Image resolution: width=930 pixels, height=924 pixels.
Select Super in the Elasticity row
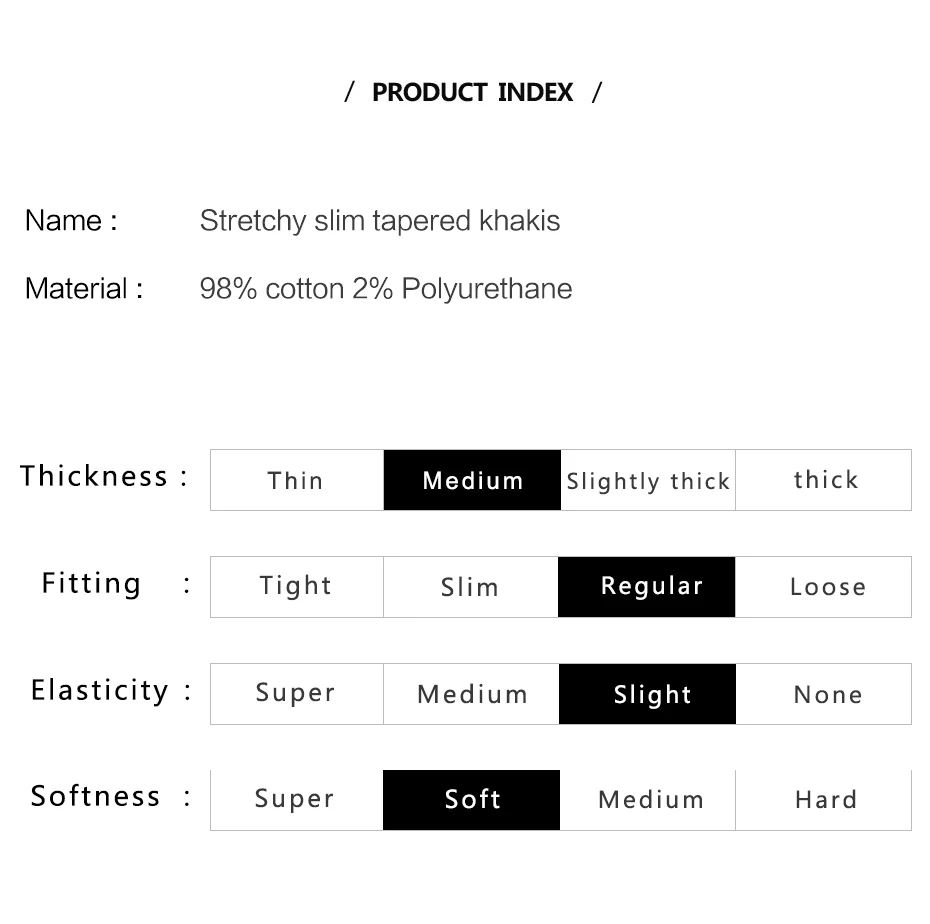(296, 694)
